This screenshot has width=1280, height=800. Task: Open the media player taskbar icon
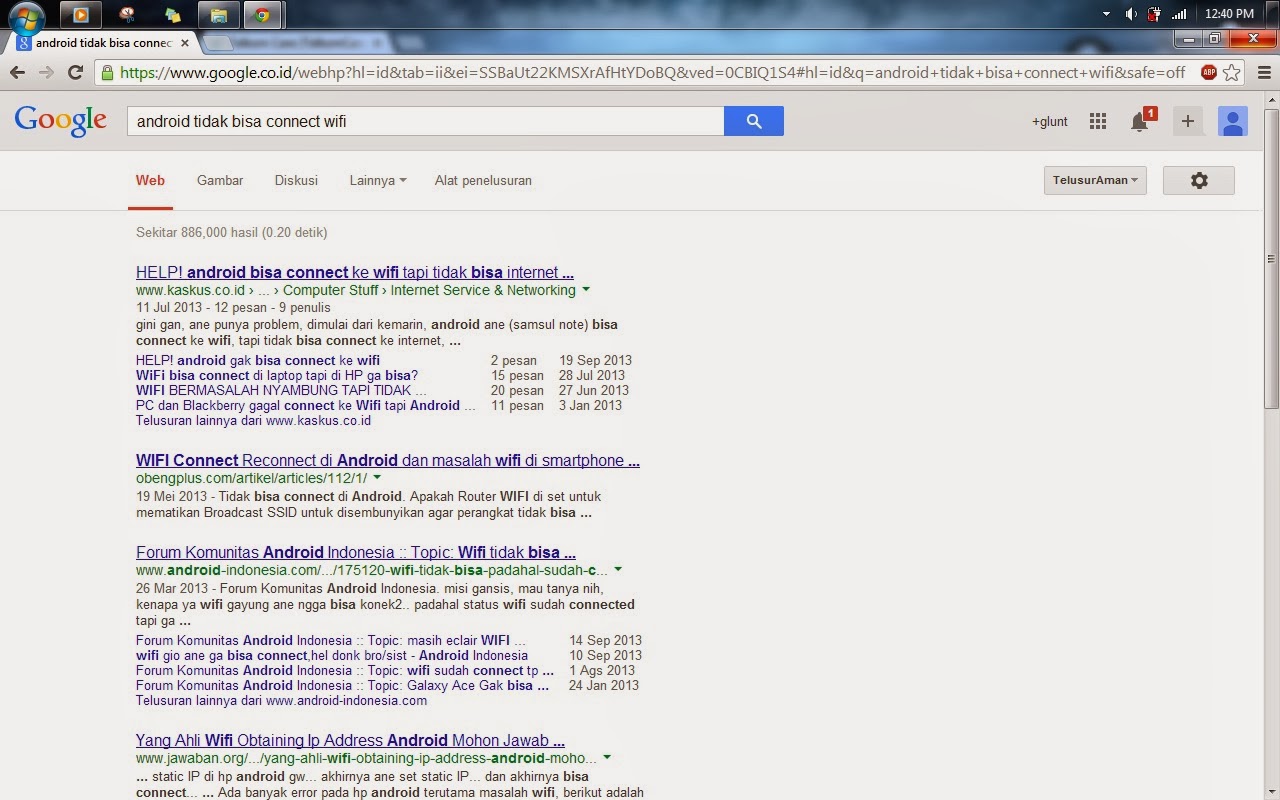(x=81, y=15)
